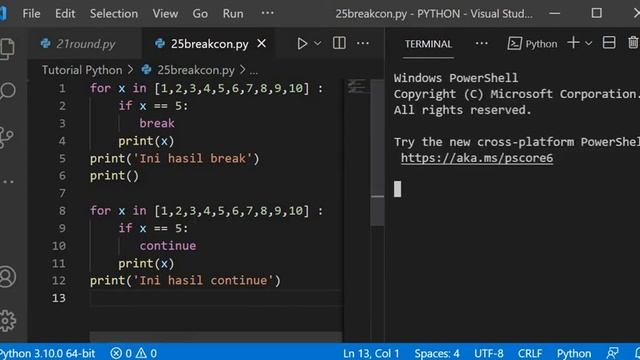Open the https://aka.ms/pscore6 link

[477, 158]
